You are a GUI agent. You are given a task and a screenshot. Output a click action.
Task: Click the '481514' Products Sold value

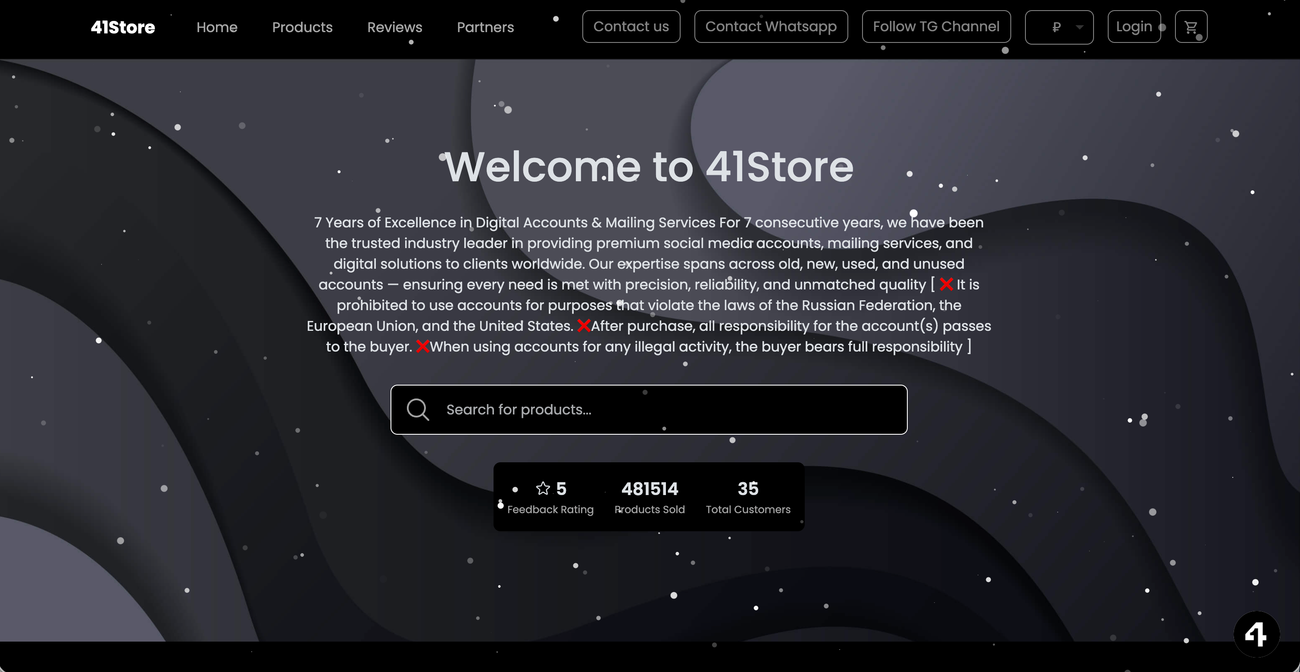pos(650,488)
